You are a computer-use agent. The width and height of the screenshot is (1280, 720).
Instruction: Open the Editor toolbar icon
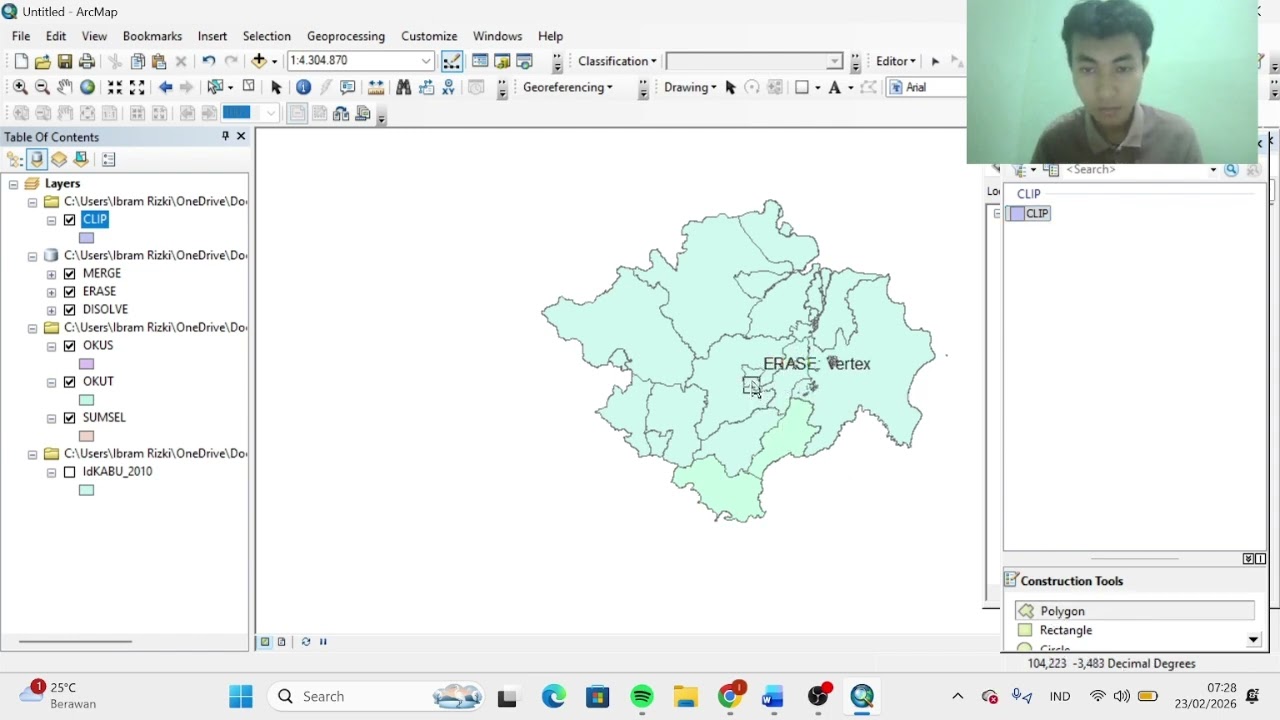click(x=452, y=61)
